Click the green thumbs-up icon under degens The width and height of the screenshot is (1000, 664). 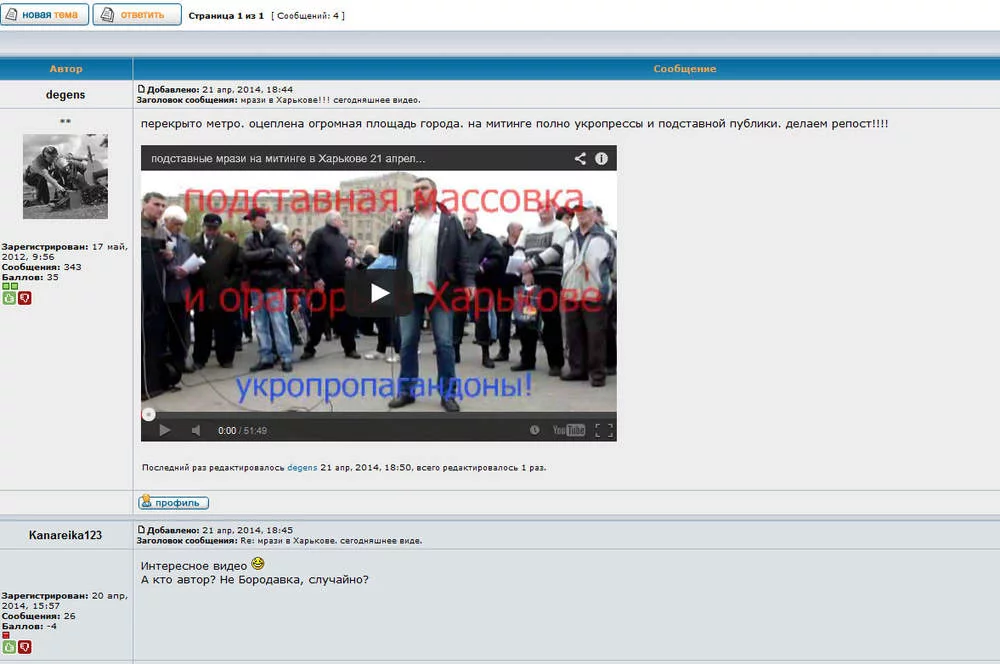coord(9,298)
